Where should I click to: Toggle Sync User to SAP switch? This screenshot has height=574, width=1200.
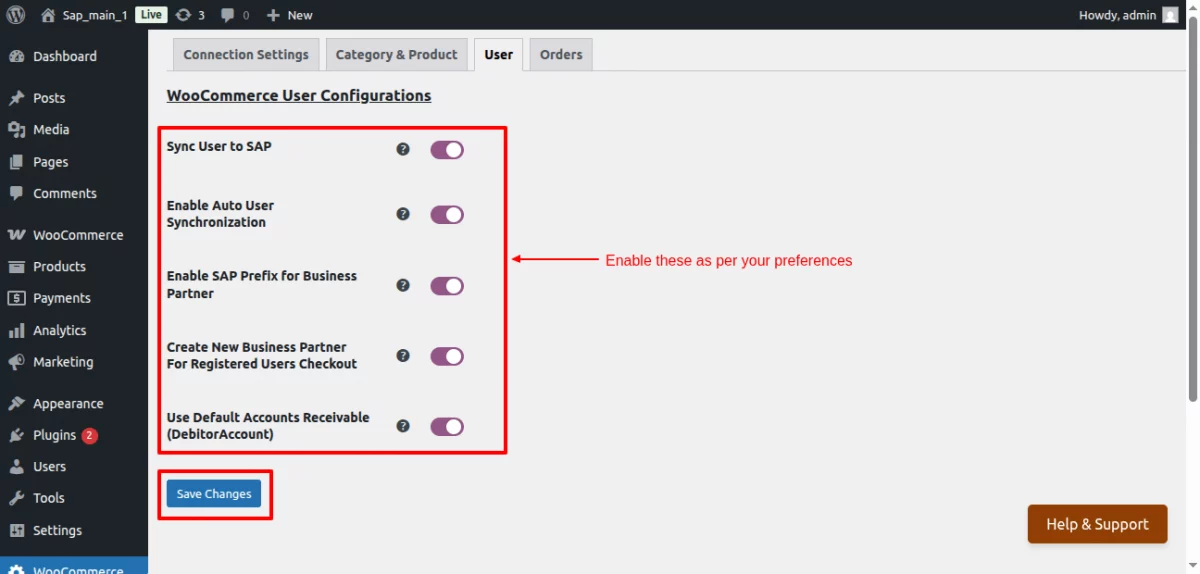pyautogui.click(x=447, y=150)
